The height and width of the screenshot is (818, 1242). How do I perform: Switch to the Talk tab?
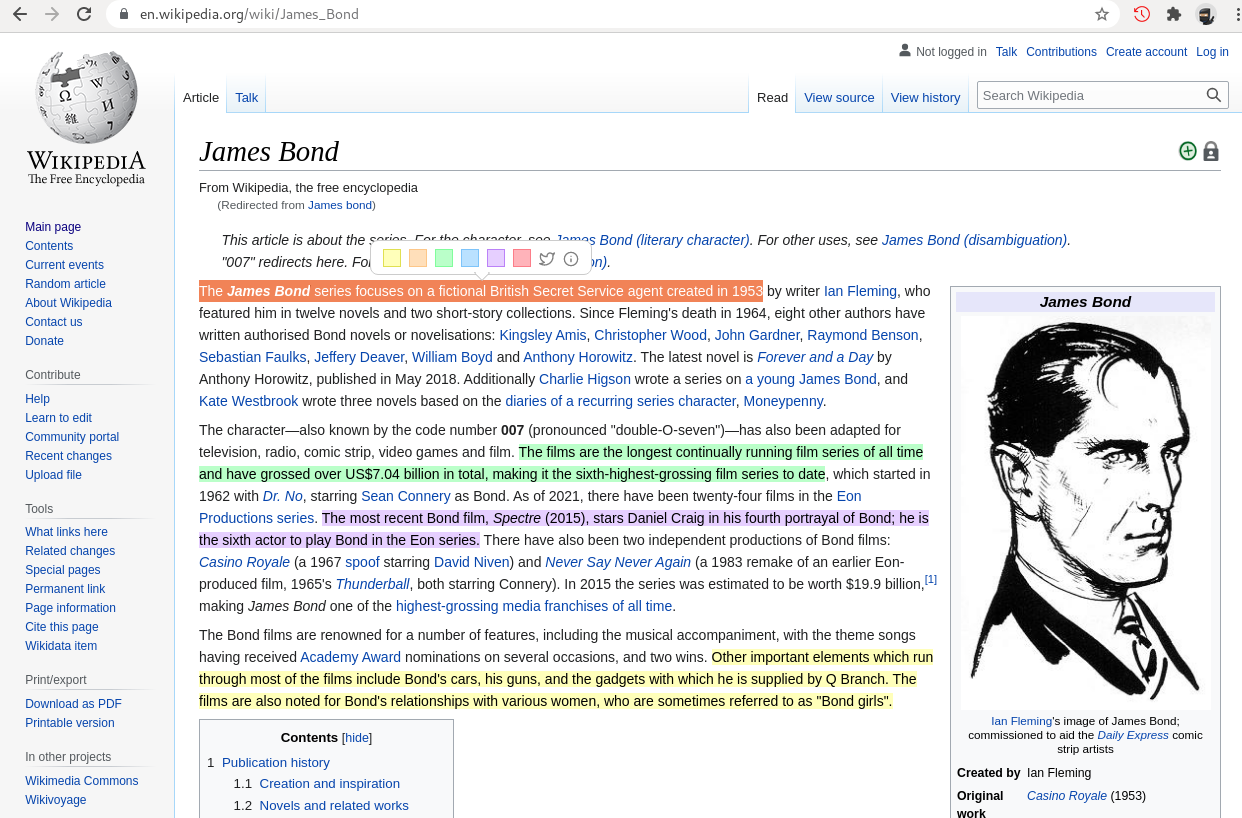tap(247, 97)
